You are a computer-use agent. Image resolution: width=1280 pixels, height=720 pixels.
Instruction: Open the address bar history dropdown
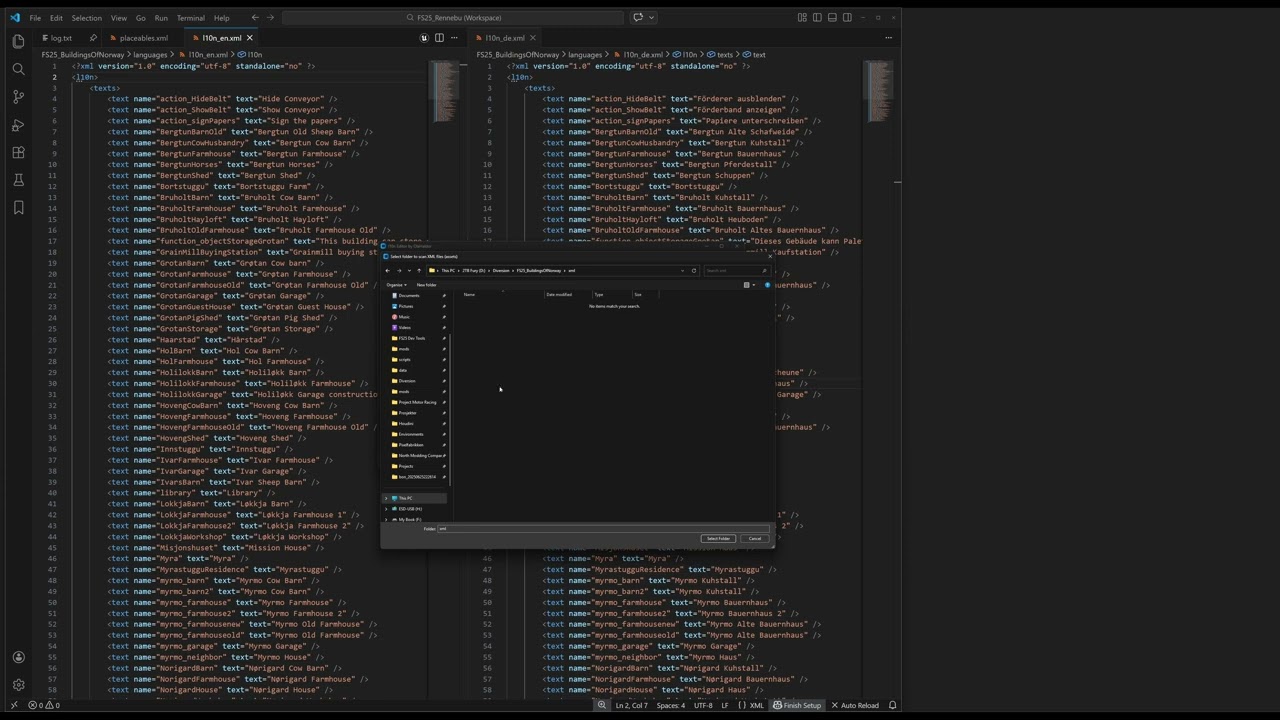[682, 270]
